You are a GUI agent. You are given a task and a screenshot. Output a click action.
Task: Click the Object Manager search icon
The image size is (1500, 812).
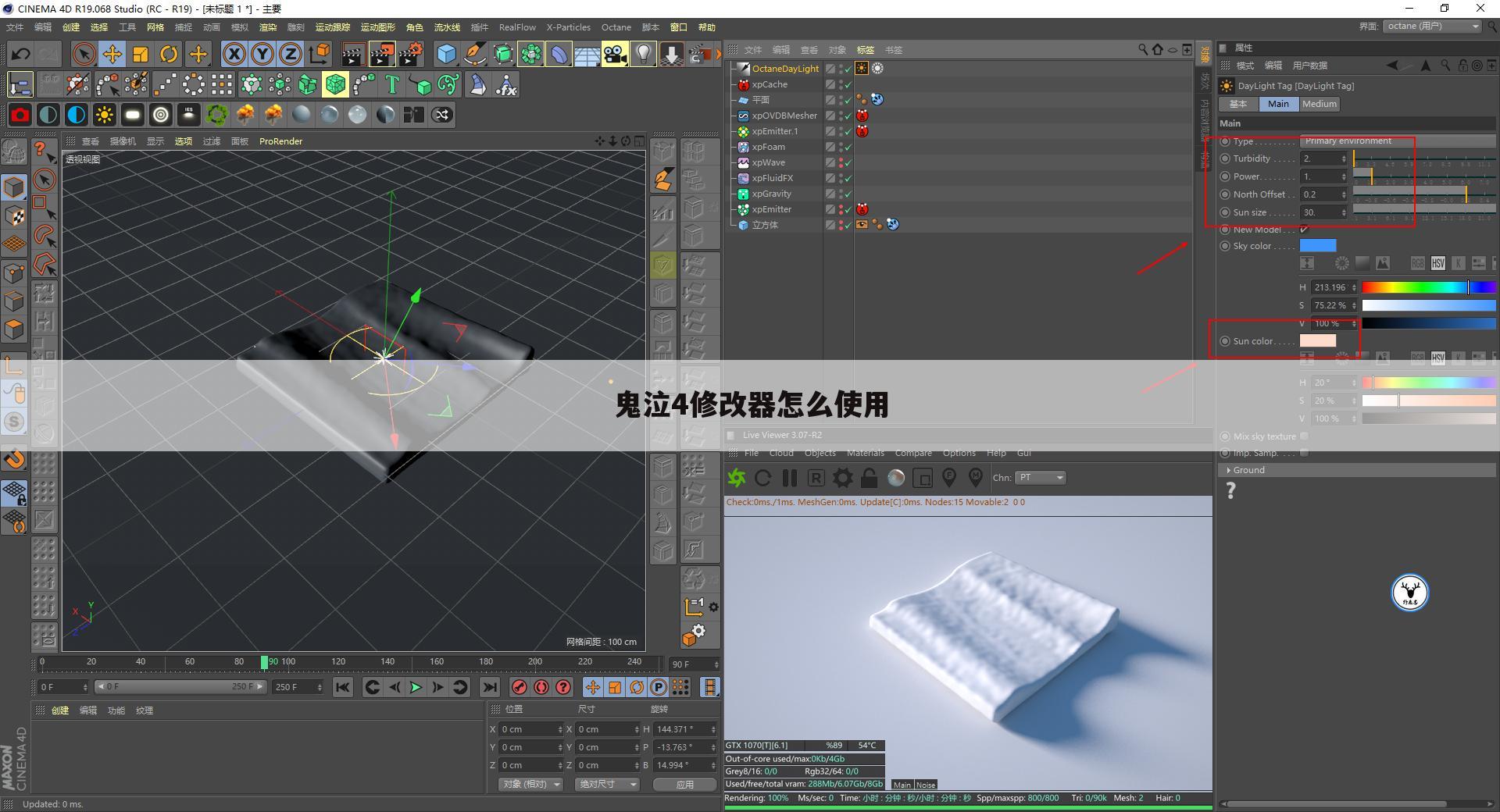[x=1142, y=49]
